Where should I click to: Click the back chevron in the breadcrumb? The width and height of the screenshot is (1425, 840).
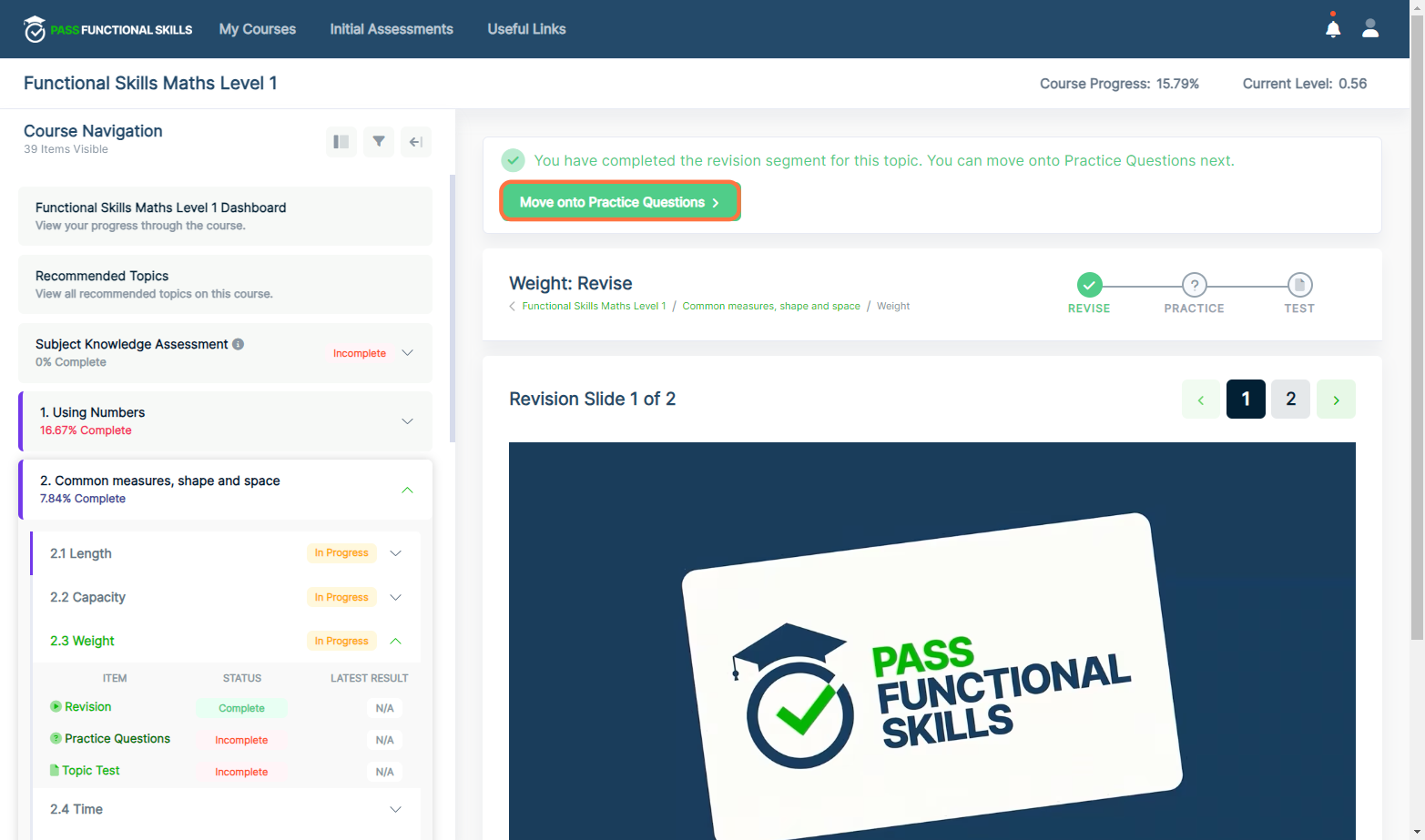[513, 306]
